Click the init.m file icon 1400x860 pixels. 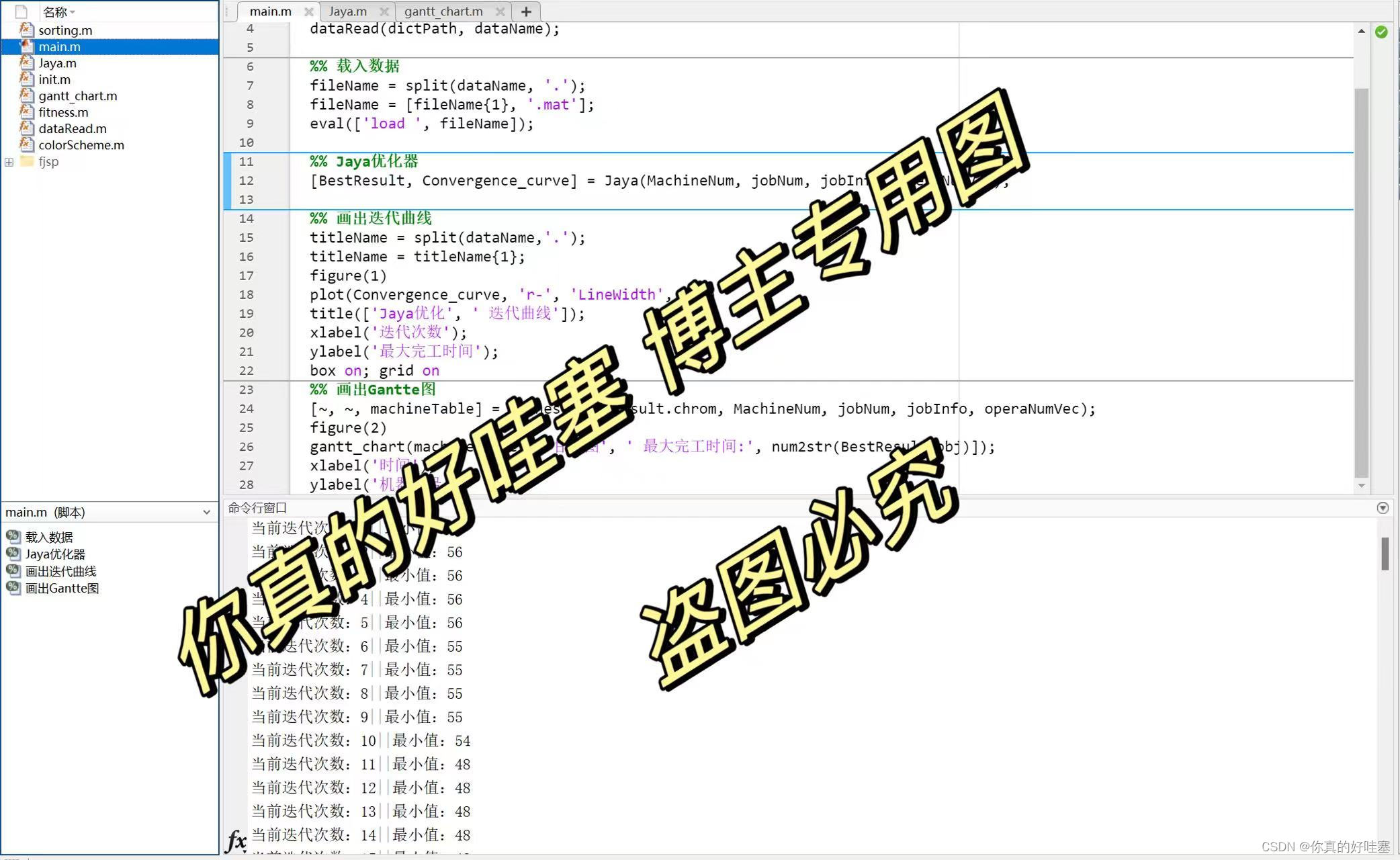[27, 79]
